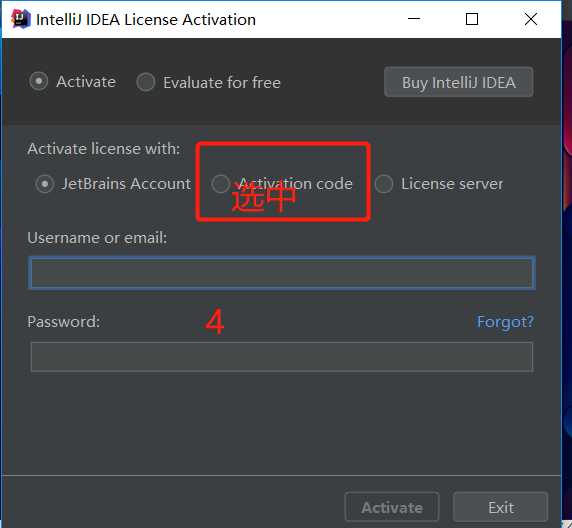Click the IntelliJ IDEA License Activation title text
Image resolution: width=572 pixels, height=528 pixels.
[146, 20]
